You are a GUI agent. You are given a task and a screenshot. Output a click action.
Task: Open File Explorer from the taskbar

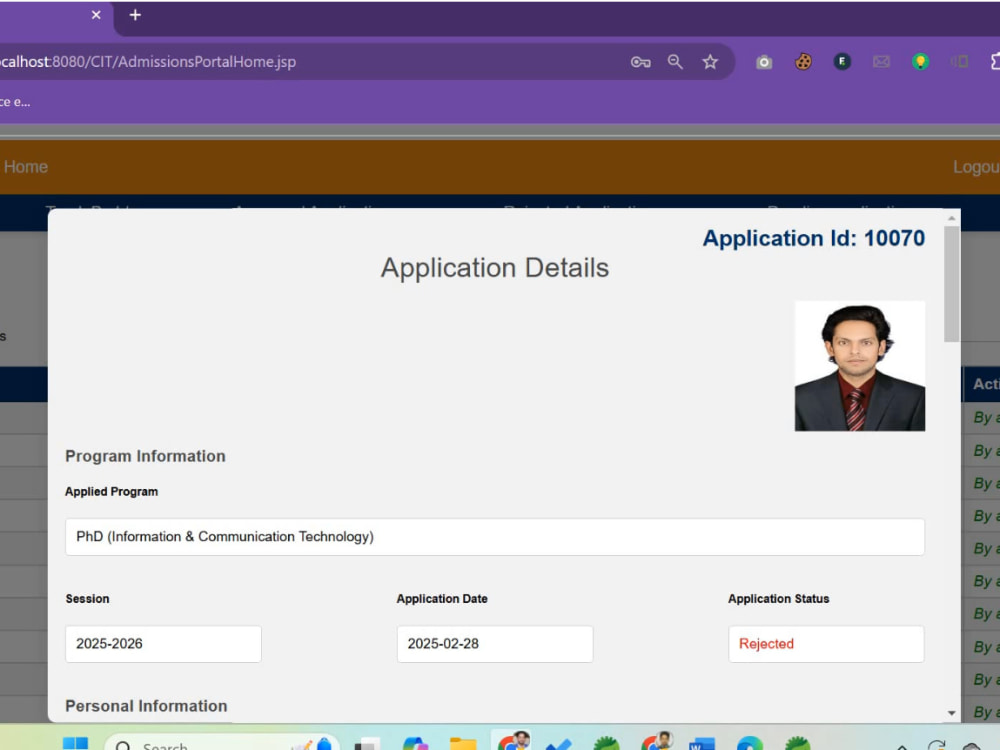[x=463, y=744]
